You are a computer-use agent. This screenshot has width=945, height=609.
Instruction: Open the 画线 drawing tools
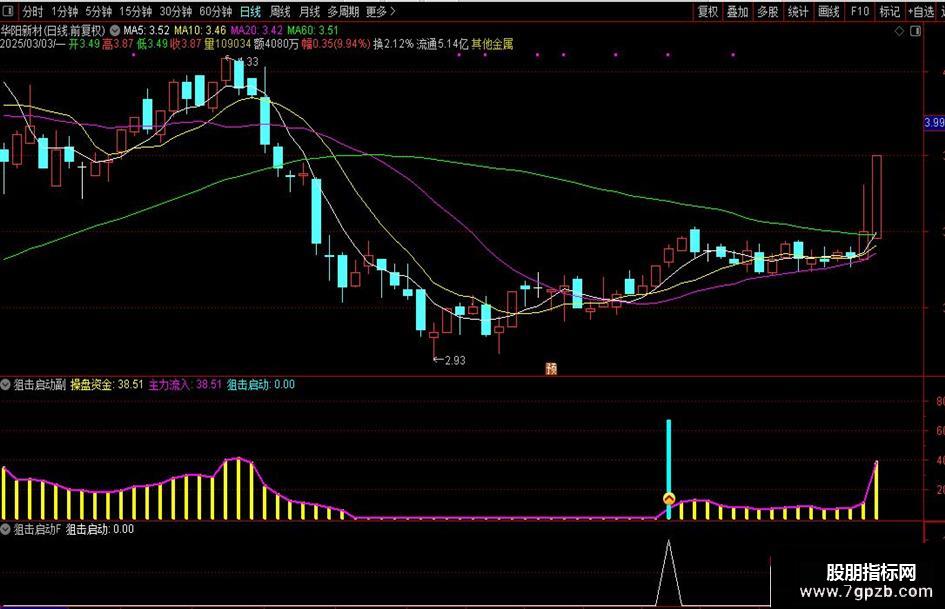(829, 11)
